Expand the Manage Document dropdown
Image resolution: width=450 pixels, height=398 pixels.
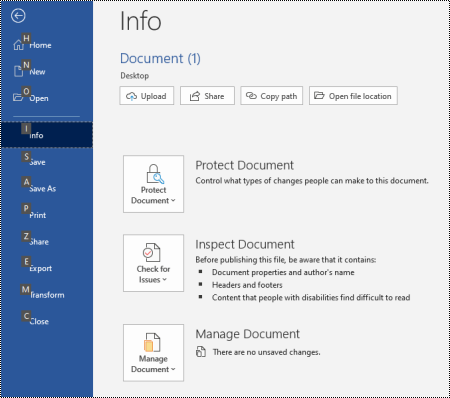coord(153,353)
